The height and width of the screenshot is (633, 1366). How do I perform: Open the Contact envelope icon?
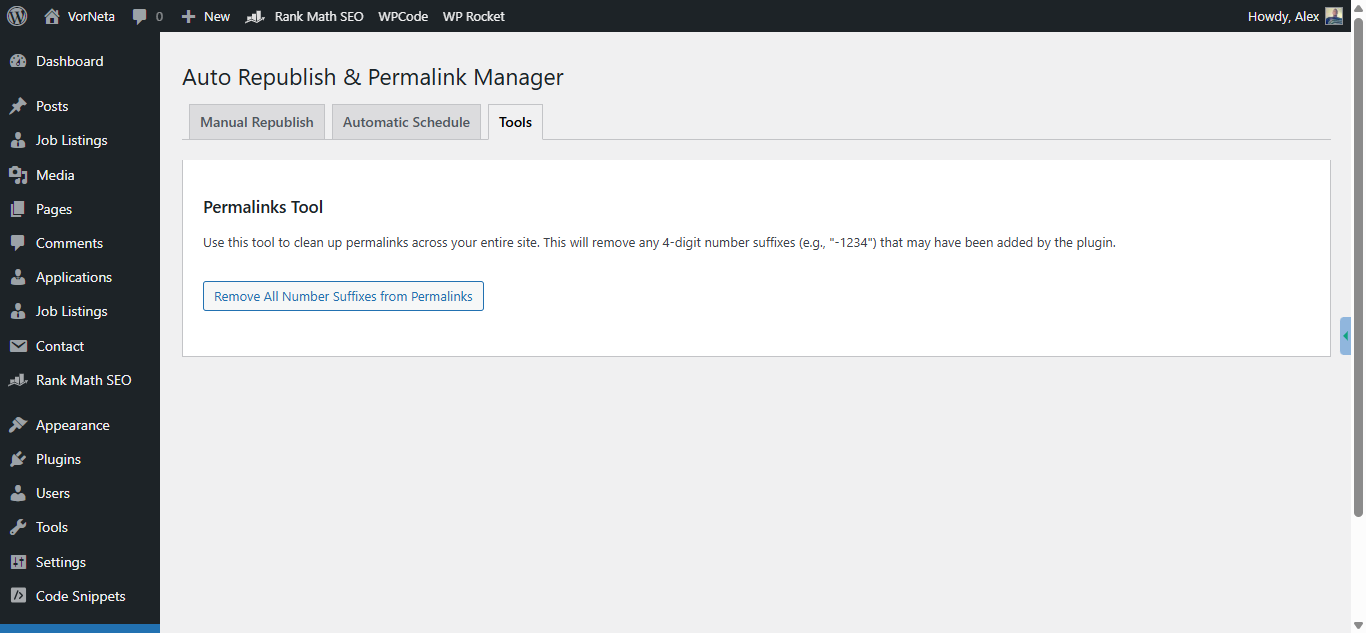click(21, 345)
